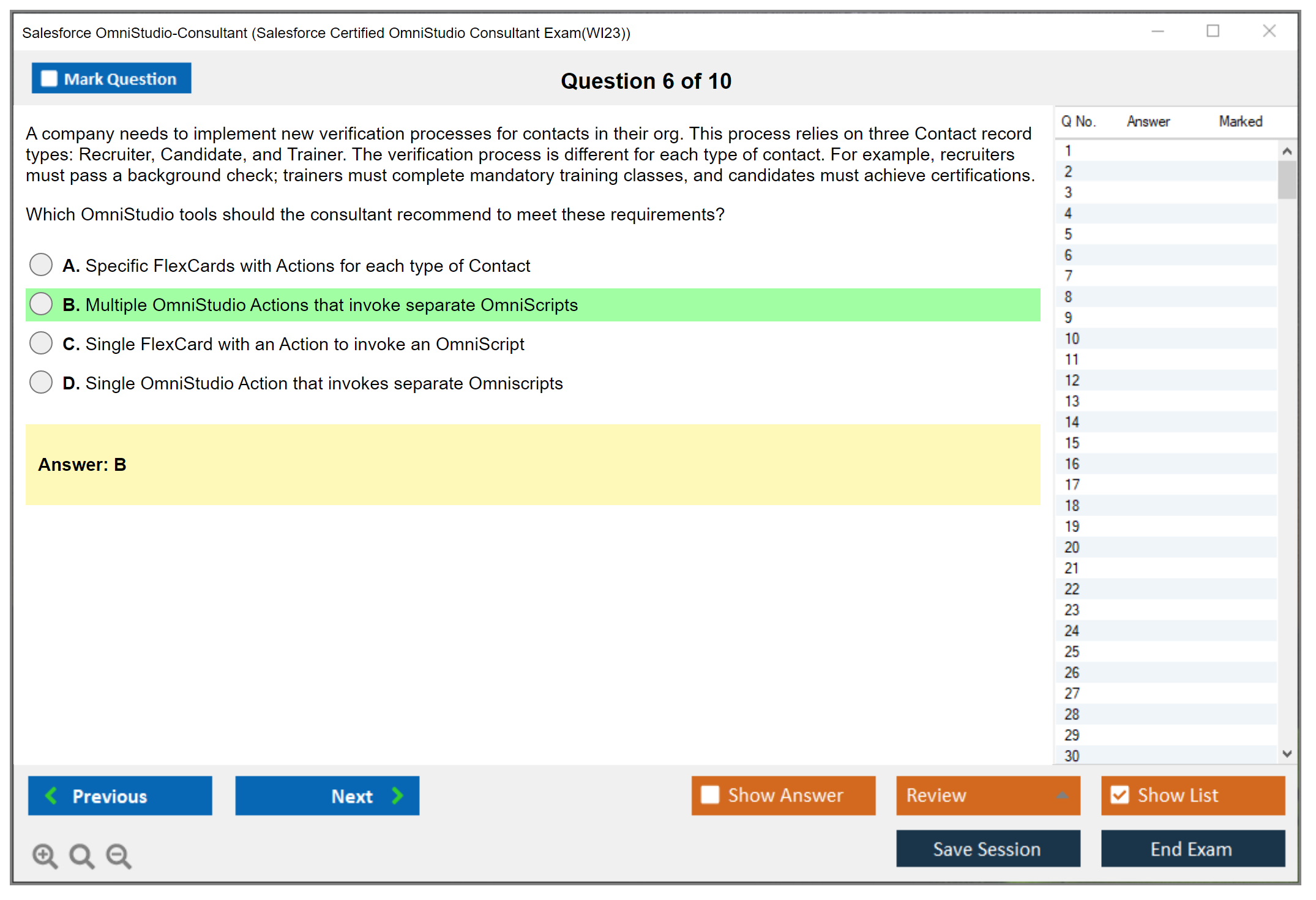Click the End Exam button
Viewport: 1316px width, 900px height.
point(1192,849)
